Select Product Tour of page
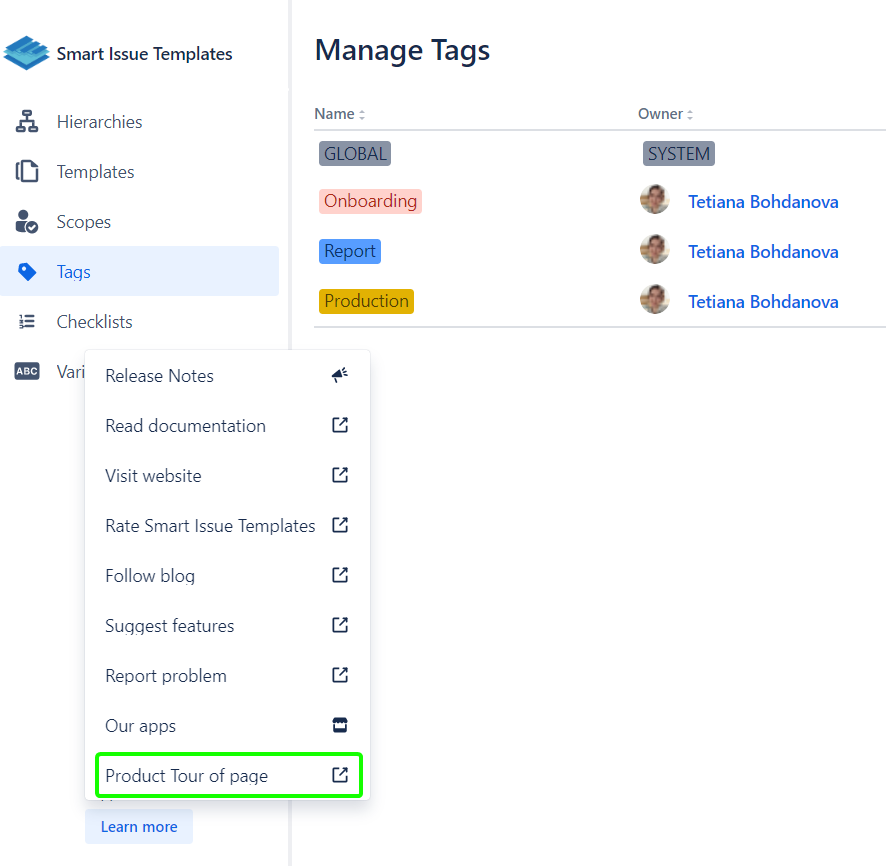The height and width of the screenshot is (866, 886). pyautogui.click(x=187, y=776)
